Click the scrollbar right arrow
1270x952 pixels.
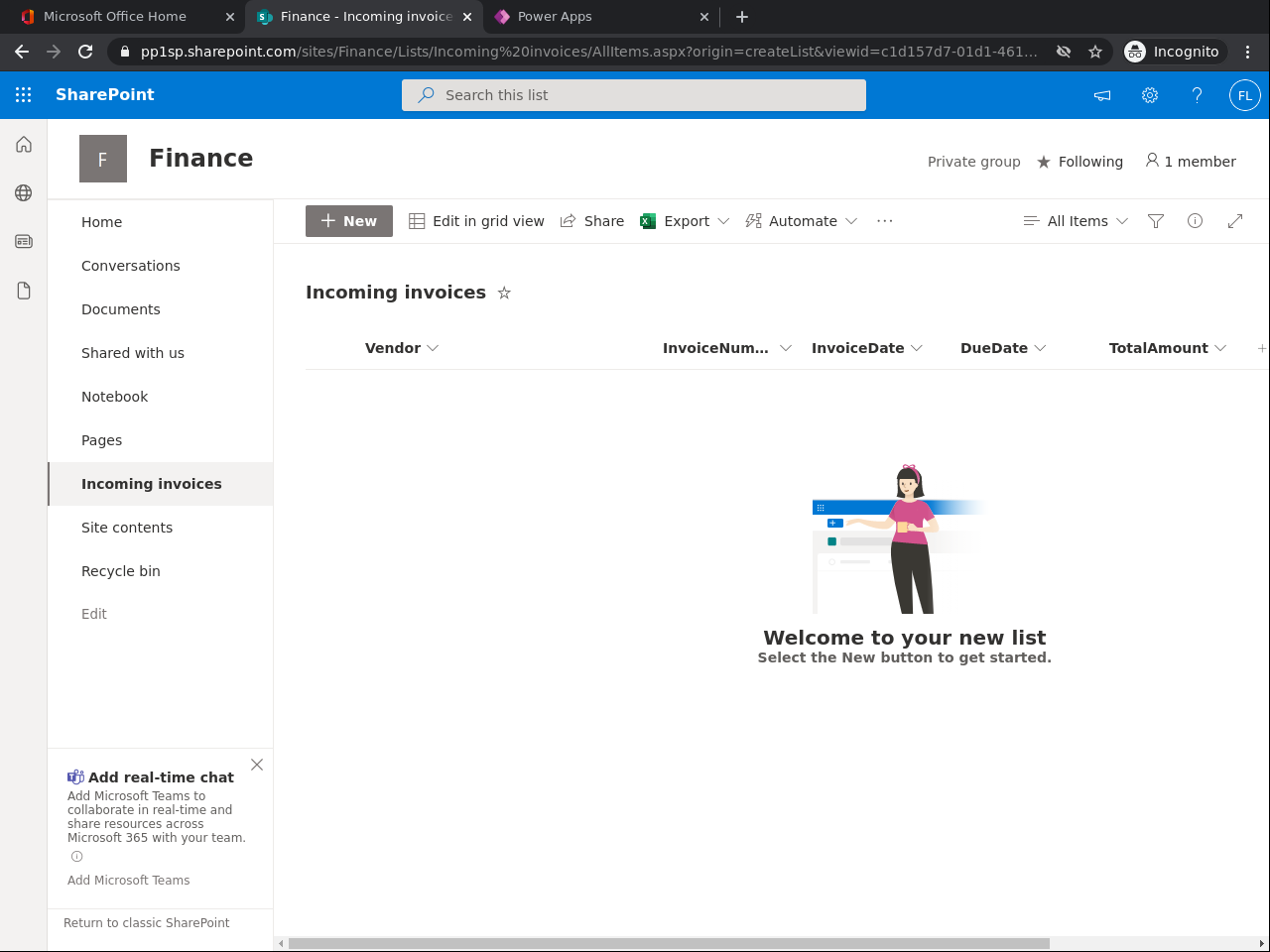(x=1262, y=943)
